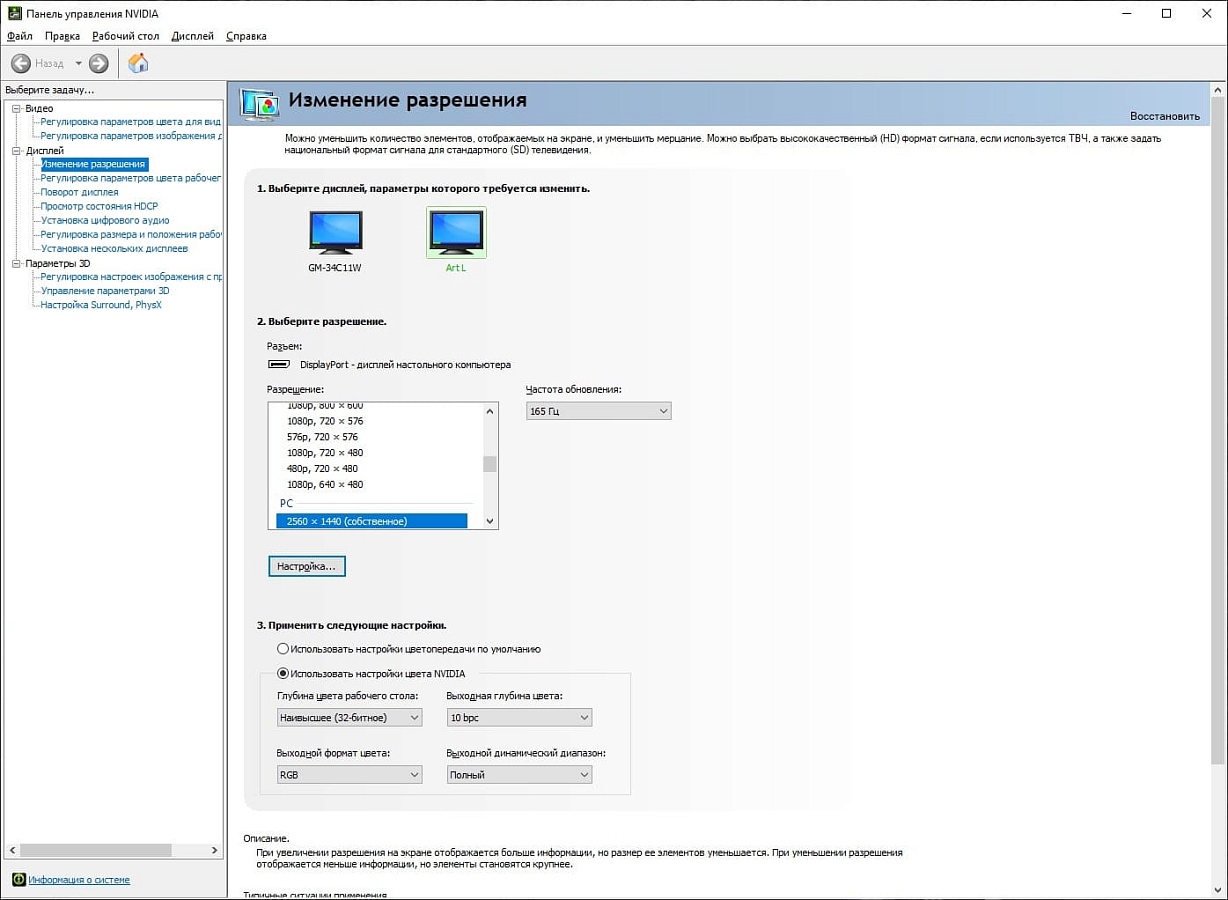
Task: Click main panel vertical scrollbar down arrow
Action: (x=1217, y=889)
